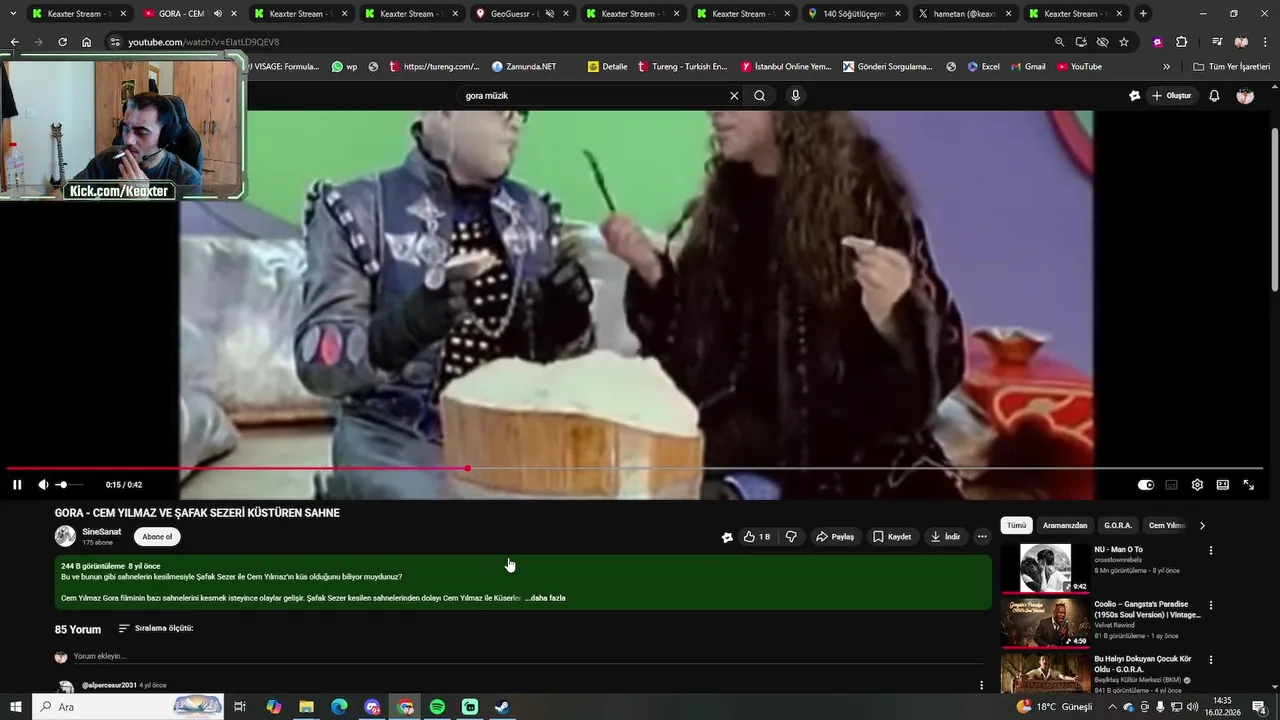The width and height of the screenshot is (1280, 720).
Task: Open Coolio – Gangsta's Paradise video title
Action: click(1148, 609)
